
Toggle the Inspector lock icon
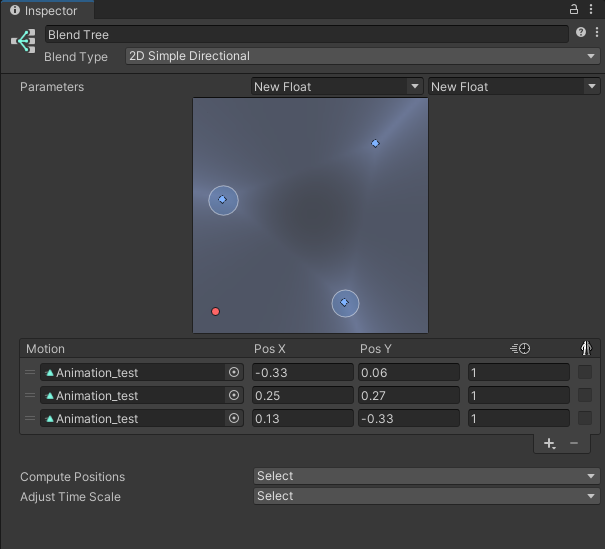click(574, 9)
